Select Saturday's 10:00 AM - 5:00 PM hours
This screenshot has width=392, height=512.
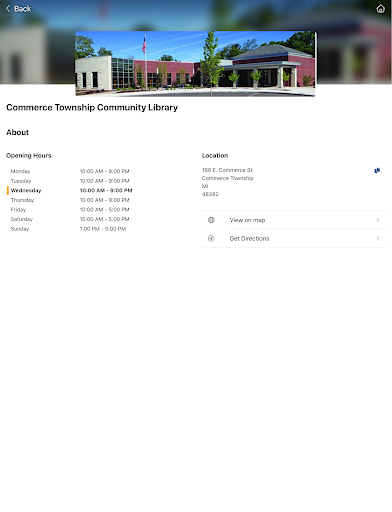[x=105, y=219]
